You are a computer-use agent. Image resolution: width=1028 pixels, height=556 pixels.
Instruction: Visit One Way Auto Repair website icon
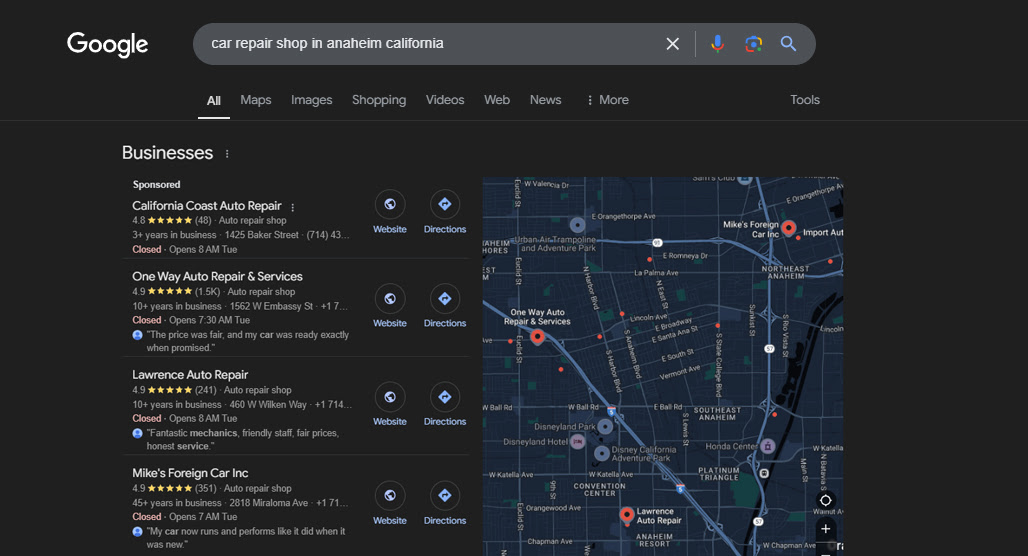389,298
